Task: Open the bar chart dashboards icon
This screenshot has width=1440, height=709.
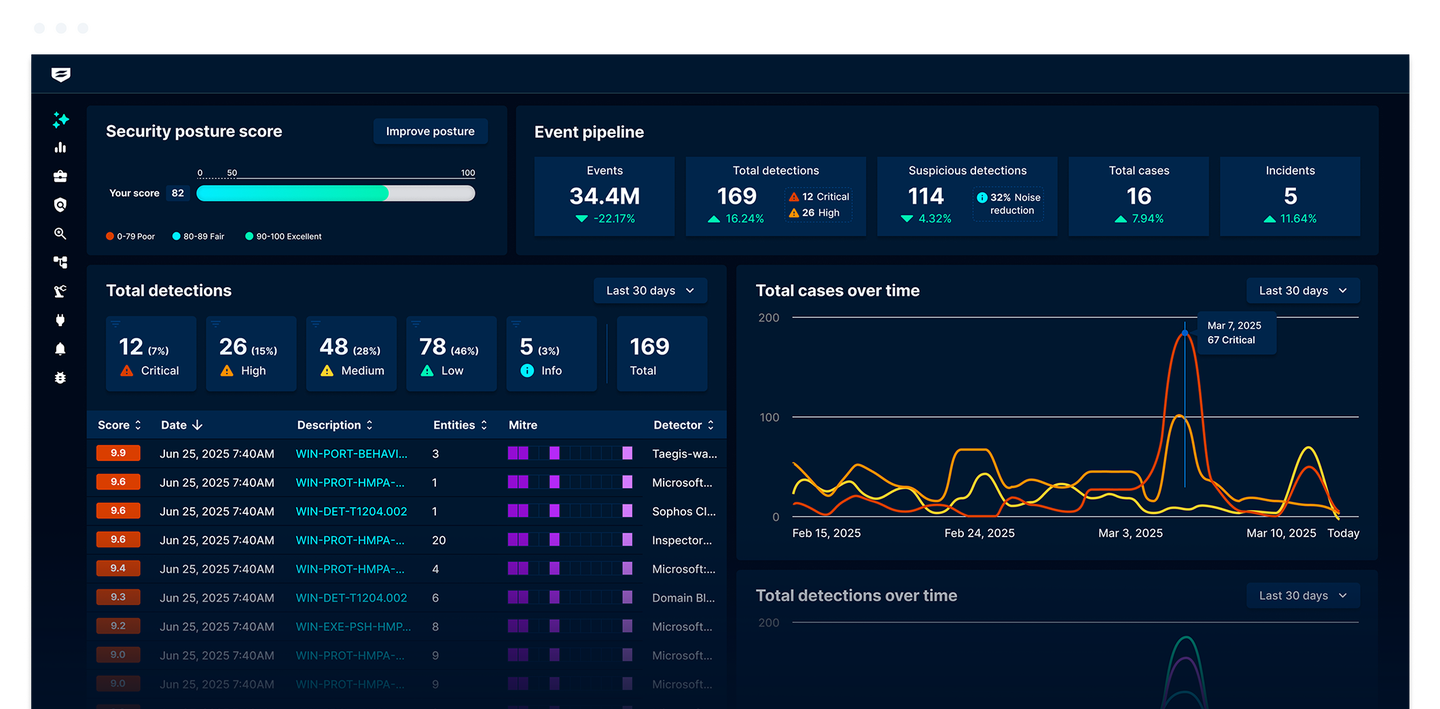Action: [60, 148]
